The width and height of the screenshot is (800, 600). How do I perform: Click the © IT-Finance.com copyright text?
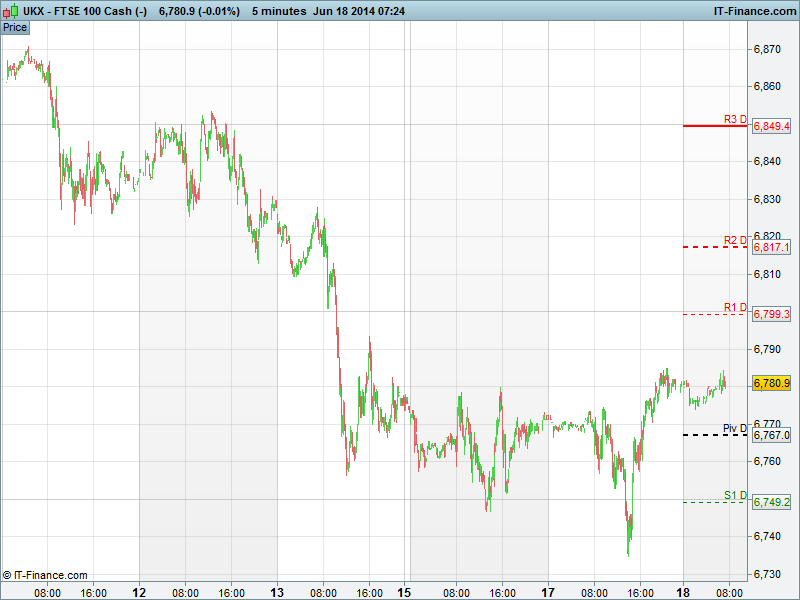pos(45,575)
